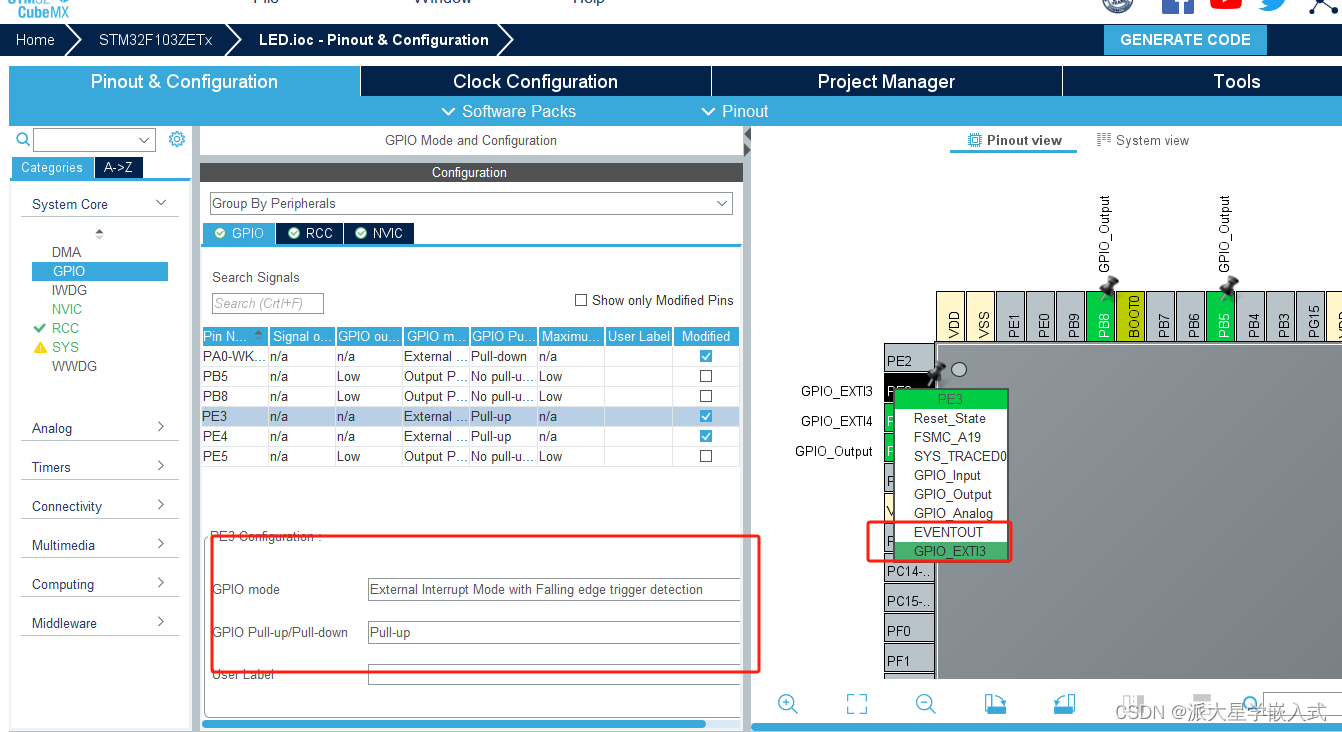Click the PB7 pin on the chip
1342x732 pixels.
pyautogui.click(x=1161, y=318)
